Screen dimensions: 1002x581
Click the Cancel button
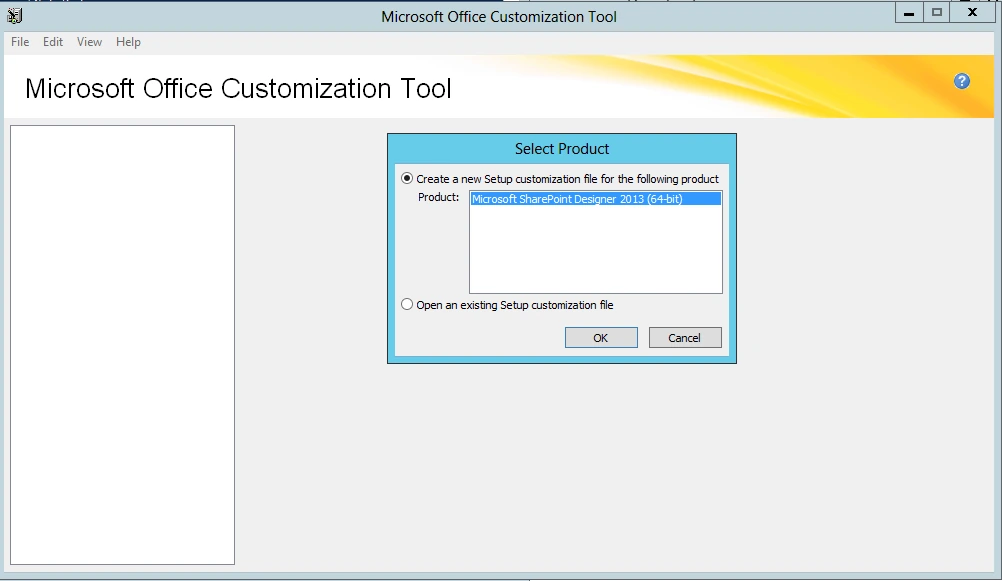click(x=684, y=337)
